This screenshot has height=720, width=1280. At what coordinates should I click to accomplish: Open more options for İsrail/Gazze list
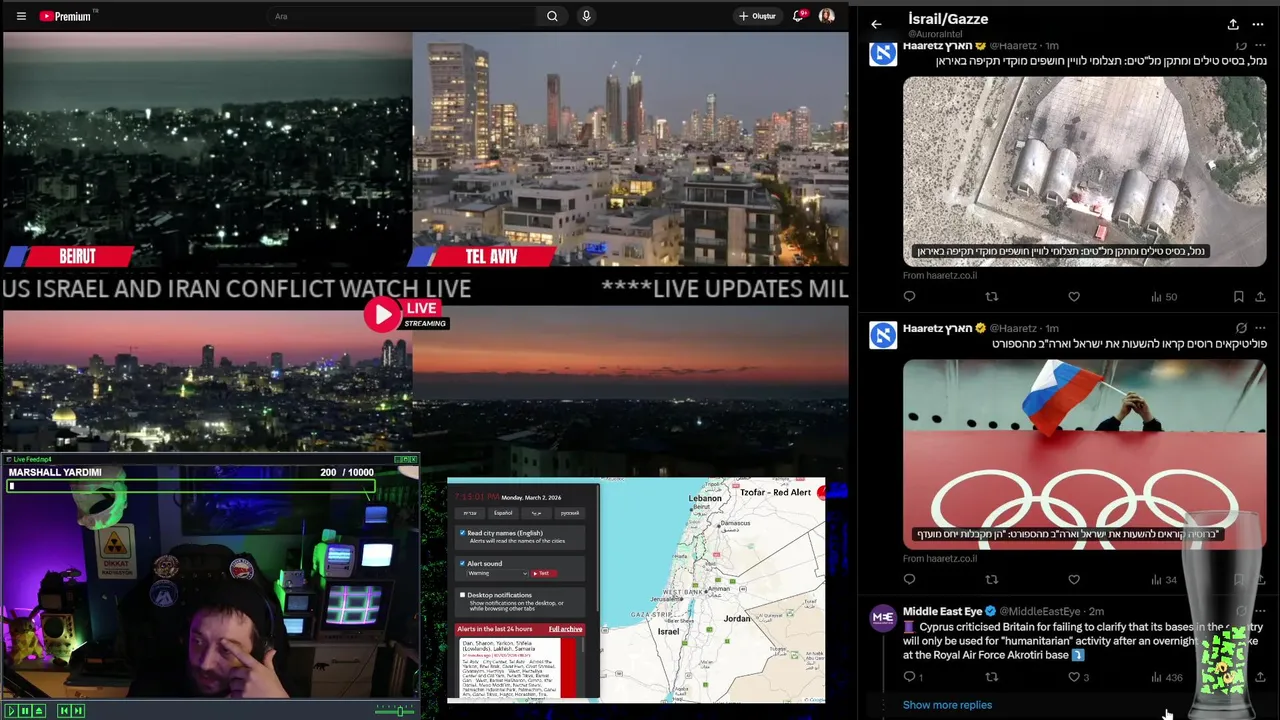(x=1258, y=24)
